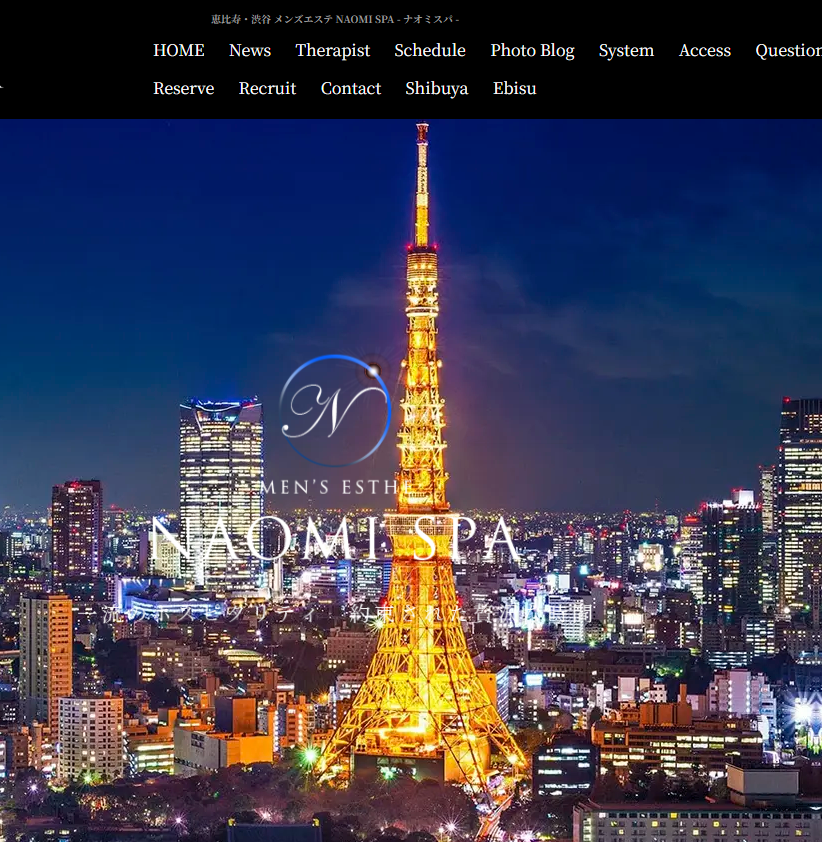Open the Therapist page
This screenshot has height=842, width=822.
tap(332, 50)
